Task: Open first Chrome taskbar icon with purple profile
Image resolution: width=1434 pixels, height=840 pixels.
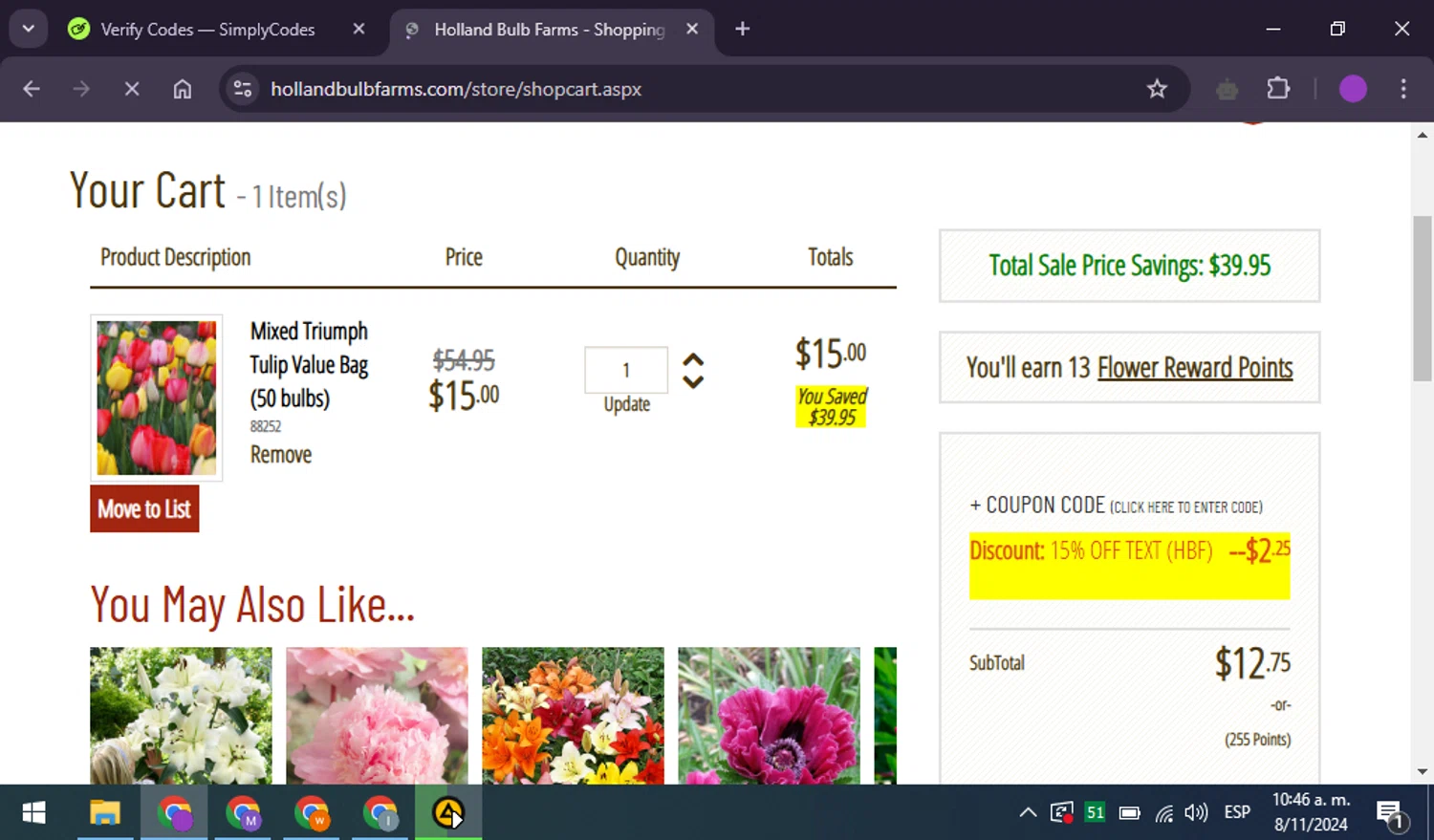Action: coord(175,813)
